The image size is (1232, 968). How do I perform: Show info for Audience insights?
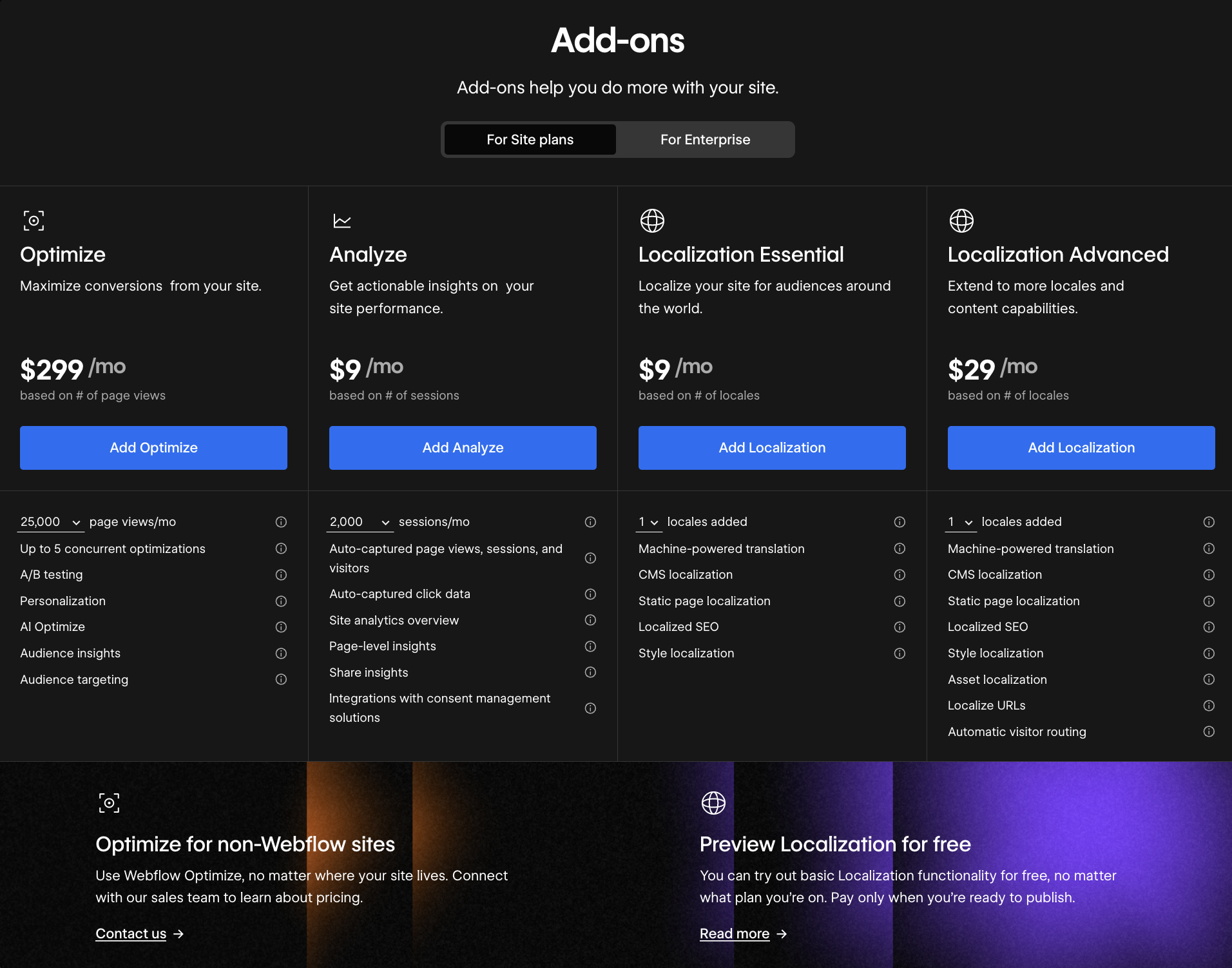281,653
